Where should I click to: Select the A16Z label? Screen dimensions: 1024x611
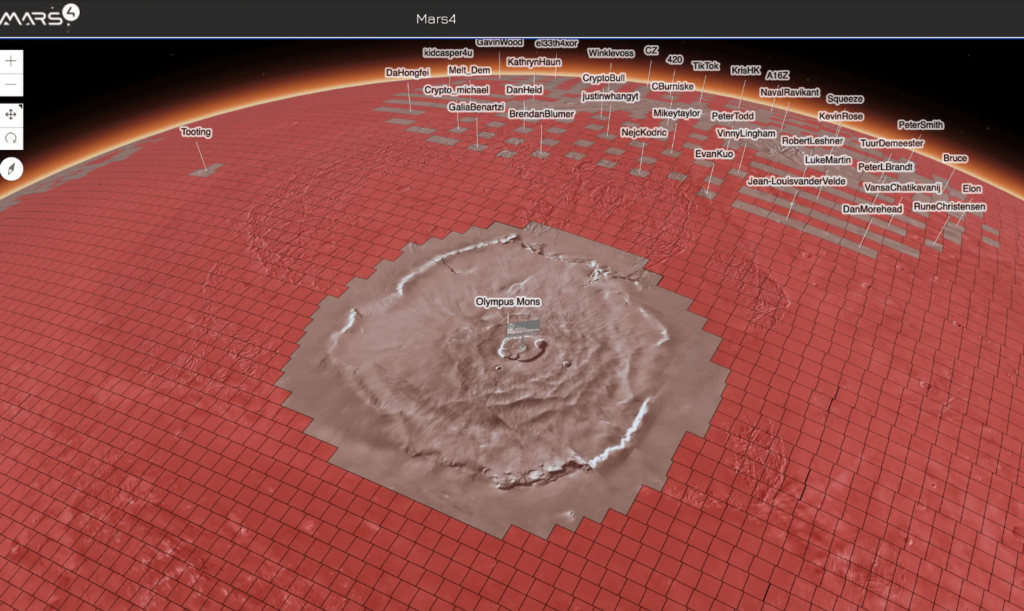coord(777,75)
